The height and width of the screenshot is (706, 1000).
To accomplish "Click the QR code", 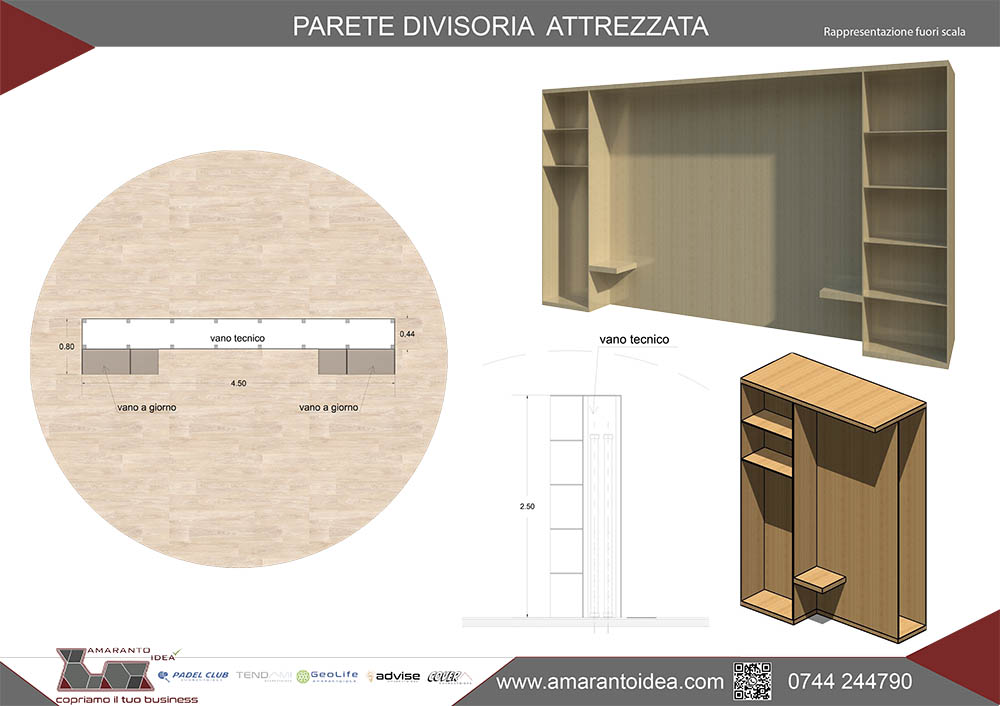I will pos(753,680).
